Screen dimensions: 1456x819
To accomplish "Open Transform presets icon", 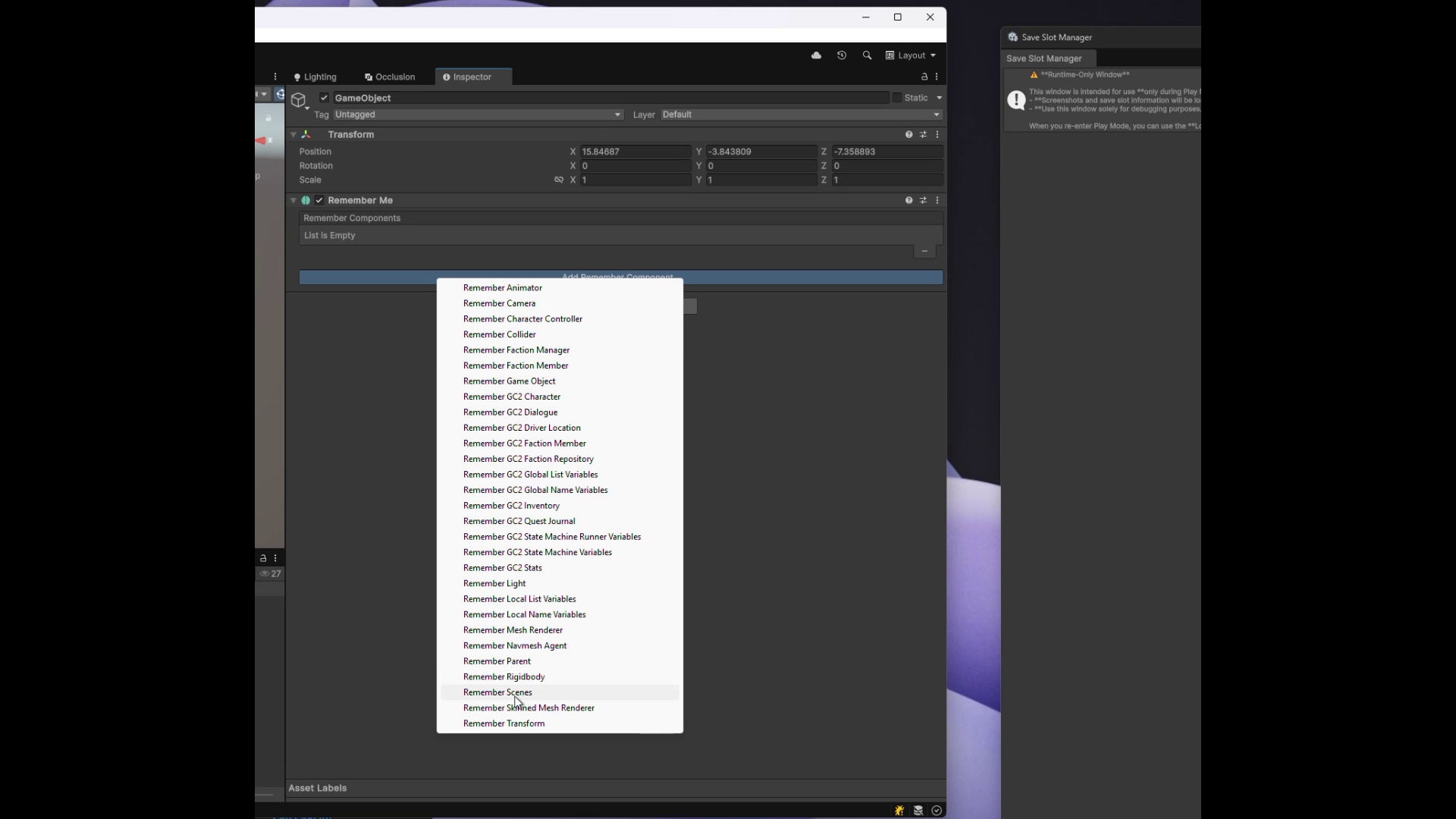I will tap(923, 134).
